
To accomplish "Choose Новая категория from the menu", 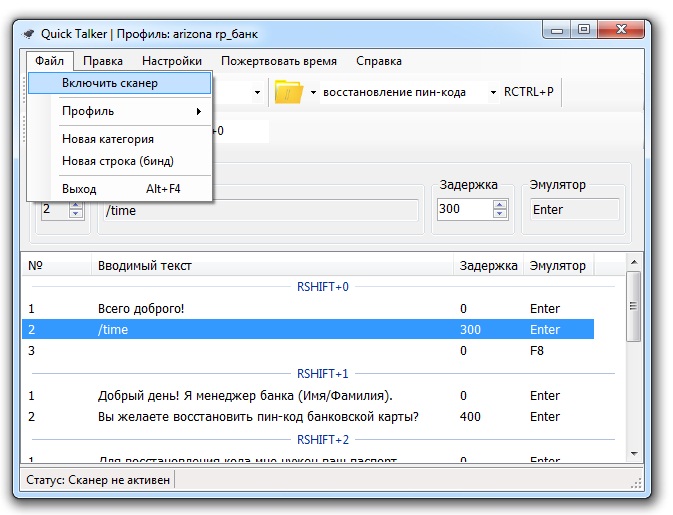I will (x=119, y=139).
